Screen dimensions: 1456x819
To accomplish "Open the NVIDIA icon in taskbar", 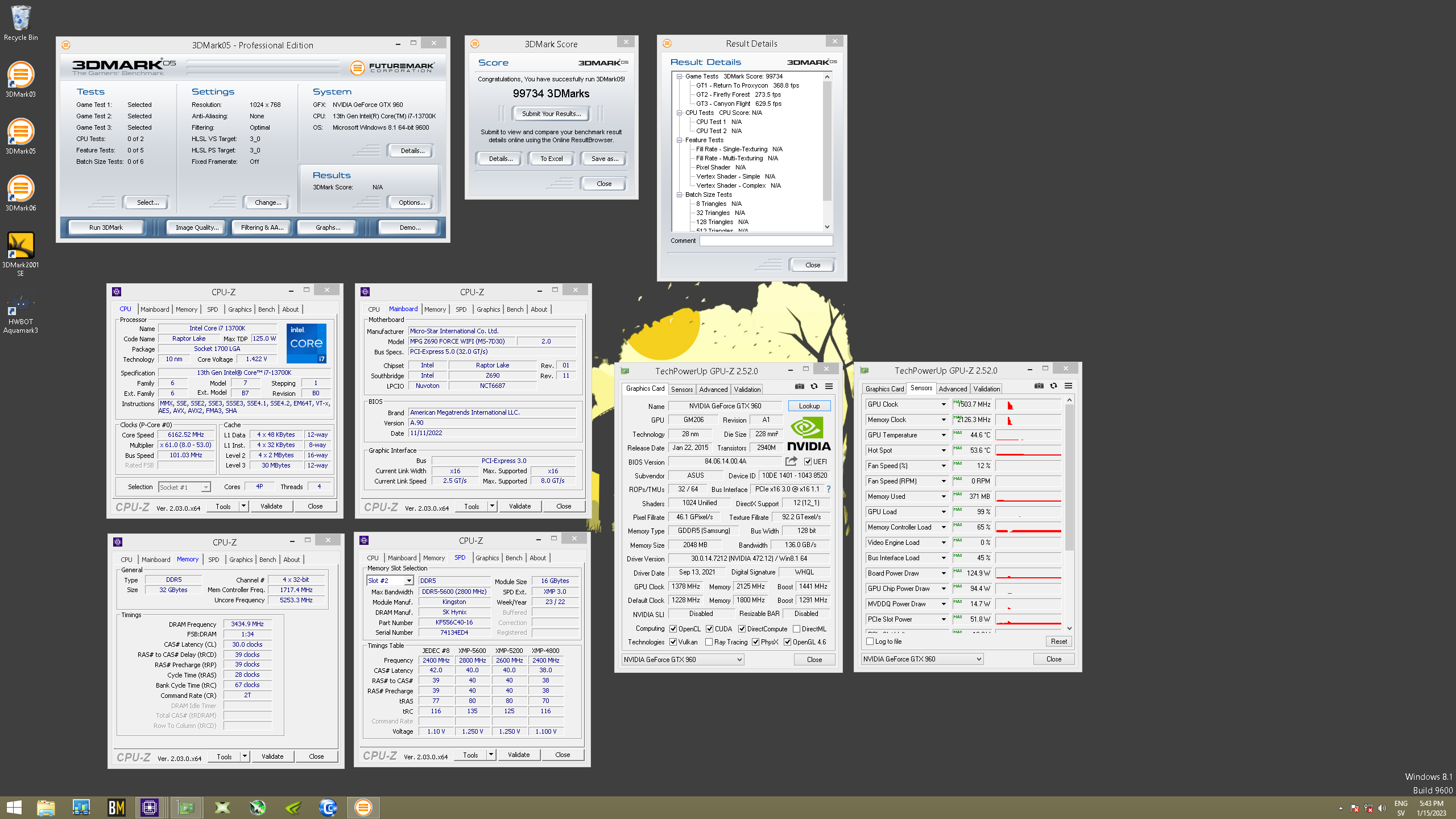I will pyautogui.click(x=293, y=807).
